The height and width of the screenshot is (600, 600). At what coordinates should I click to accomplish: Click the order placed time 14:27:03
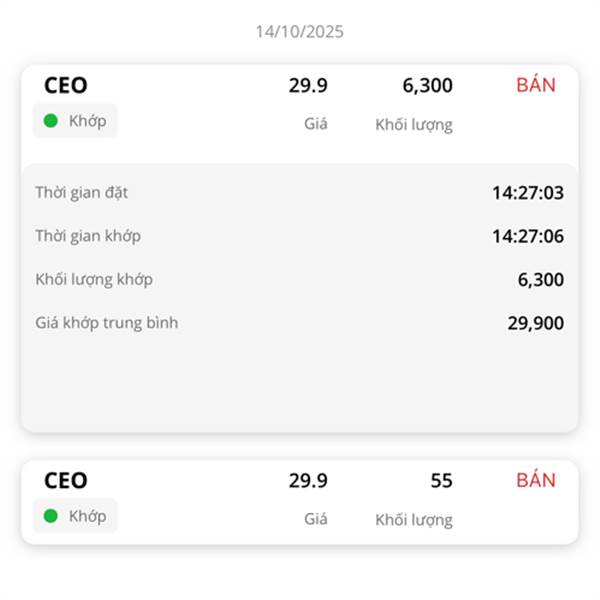(x=528, y=193)
